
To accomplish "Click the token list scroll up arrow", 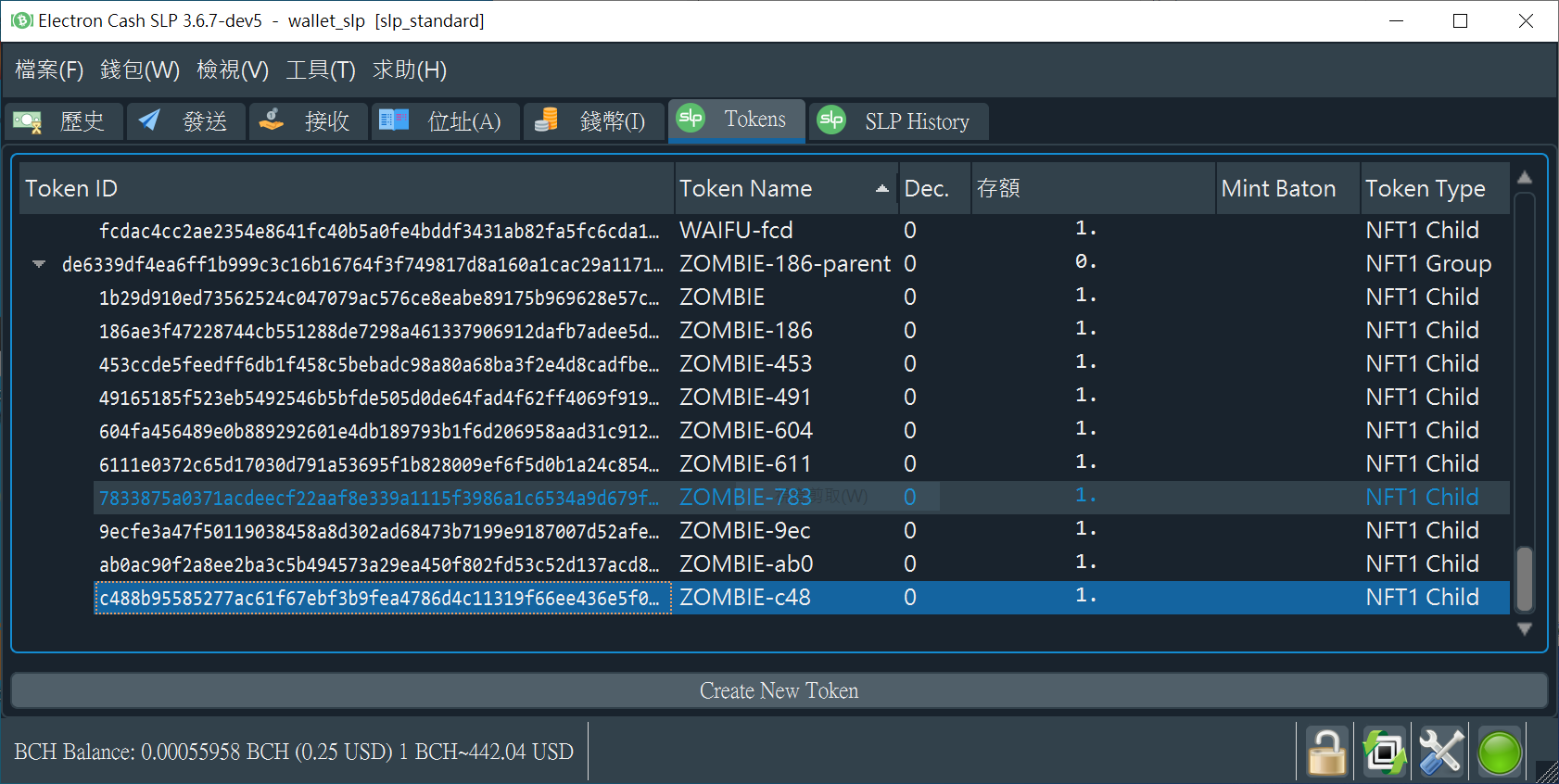I will tap(1525, 177).
